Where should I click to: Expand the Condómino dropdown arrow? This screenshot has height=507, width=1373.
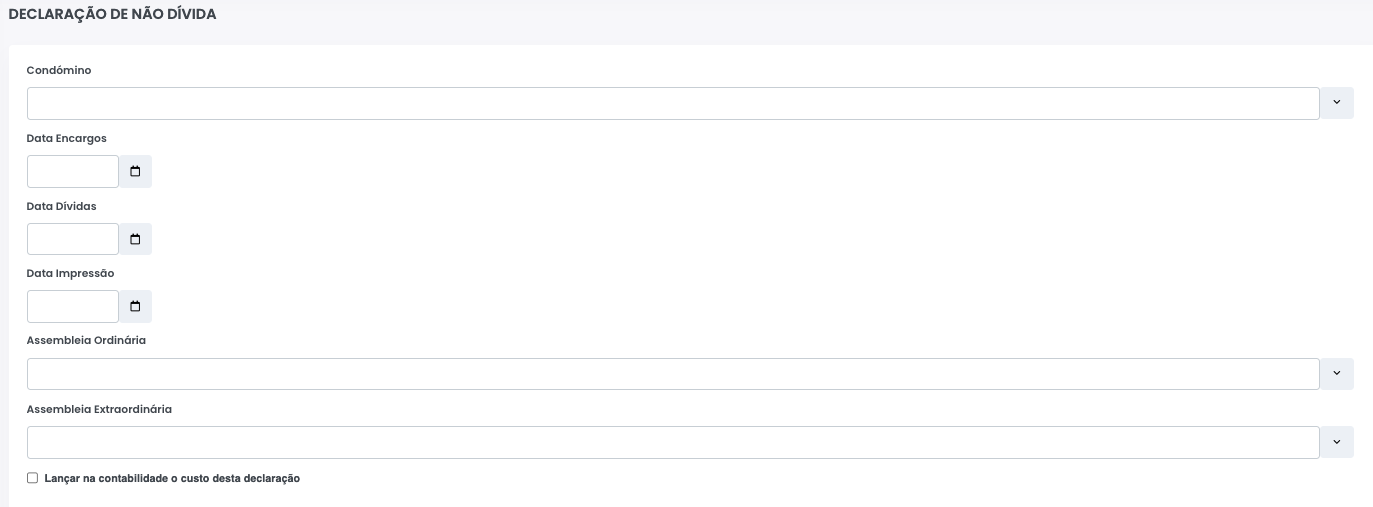tap(1337, 103)
